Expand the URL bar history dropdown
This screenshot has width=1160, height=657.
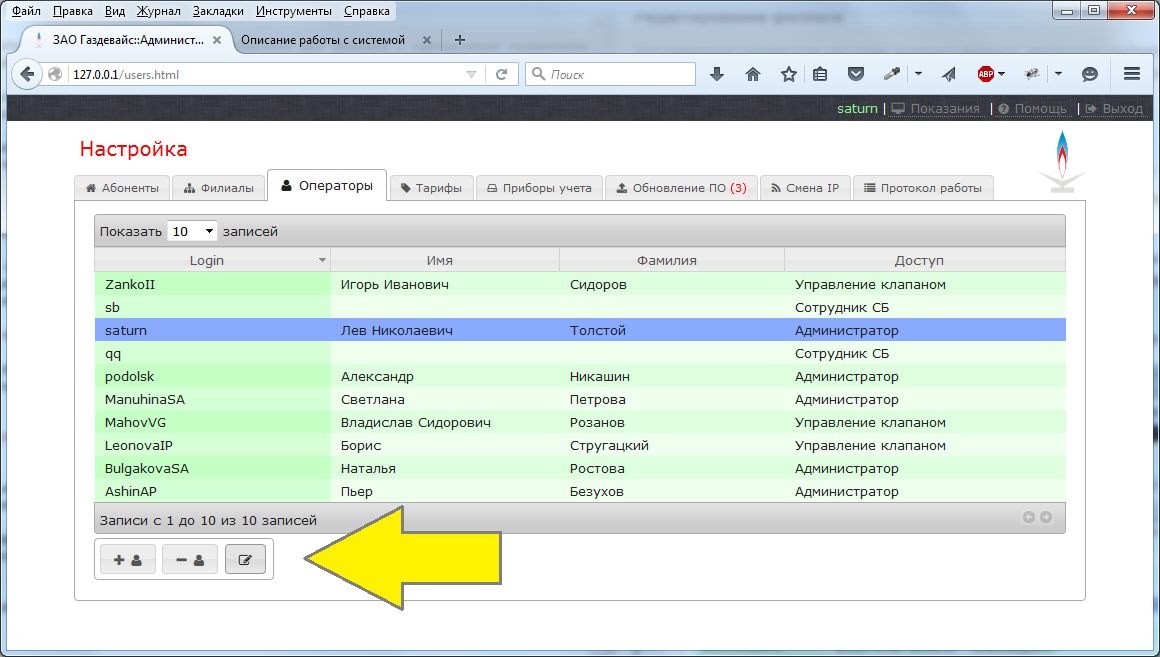(x=472, y=74)
